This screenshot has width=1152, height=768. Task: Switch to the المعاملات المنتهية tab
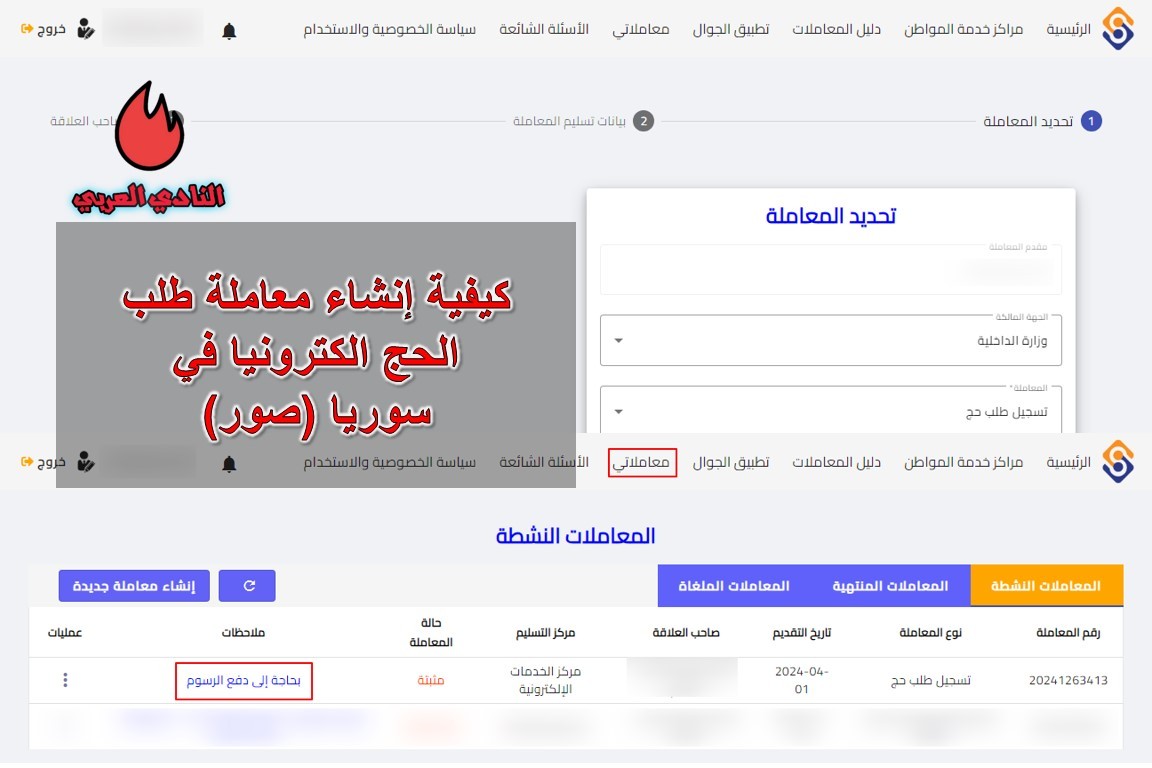pyautogui.click(x=890, y=586)
